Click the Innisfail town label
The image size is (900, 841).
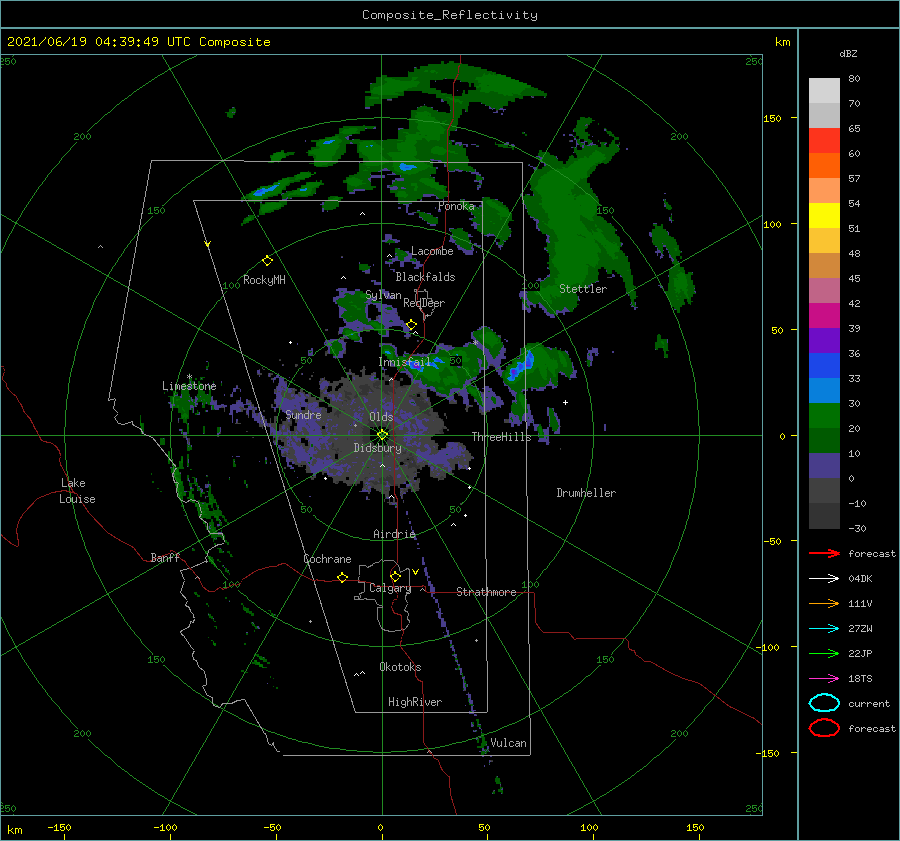pos(404,362)
